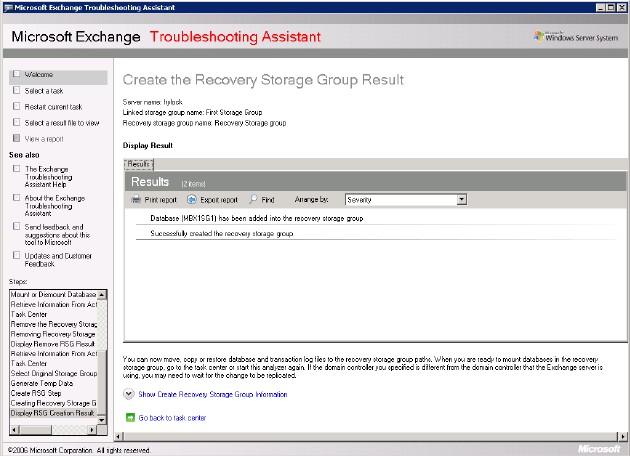630x456 pixels.
Task: Open the Welcome link in sidebar
Action: tap(39, 74)
